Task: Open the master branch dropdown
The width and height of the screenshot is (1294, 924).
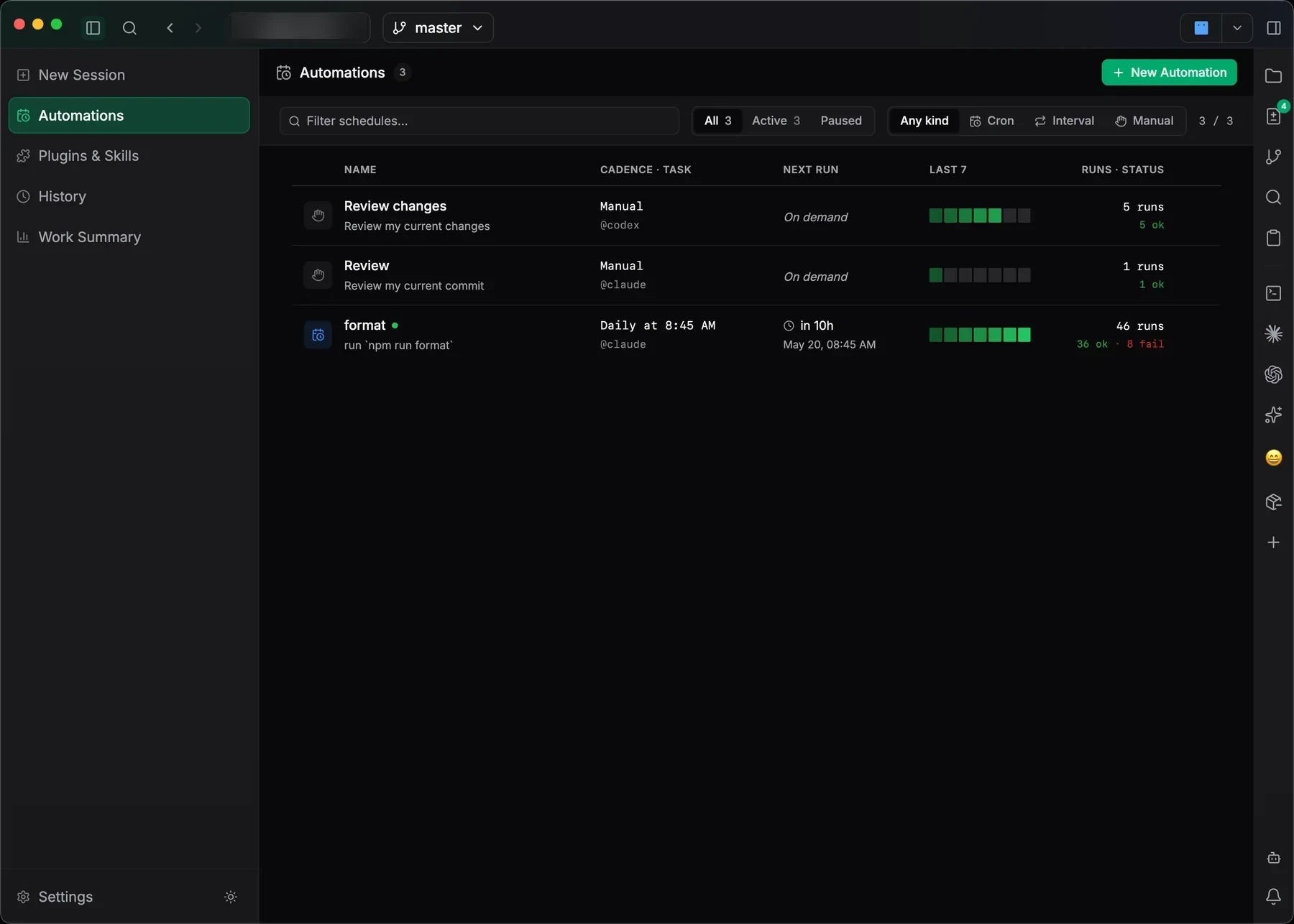Action: pyautogui.click(x=438, y=28)
